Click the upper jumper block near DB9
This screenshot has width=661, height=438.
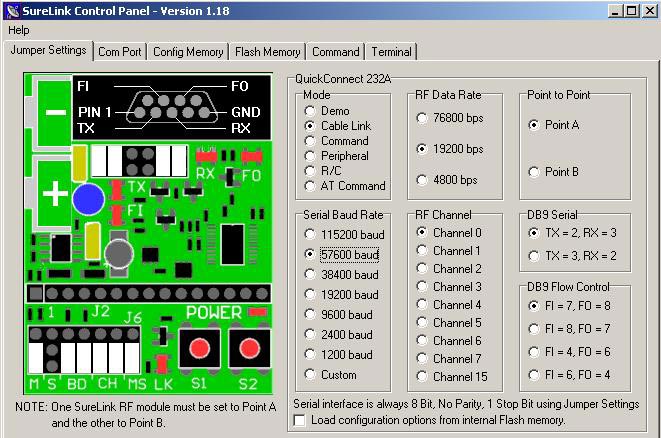[139, 161]
